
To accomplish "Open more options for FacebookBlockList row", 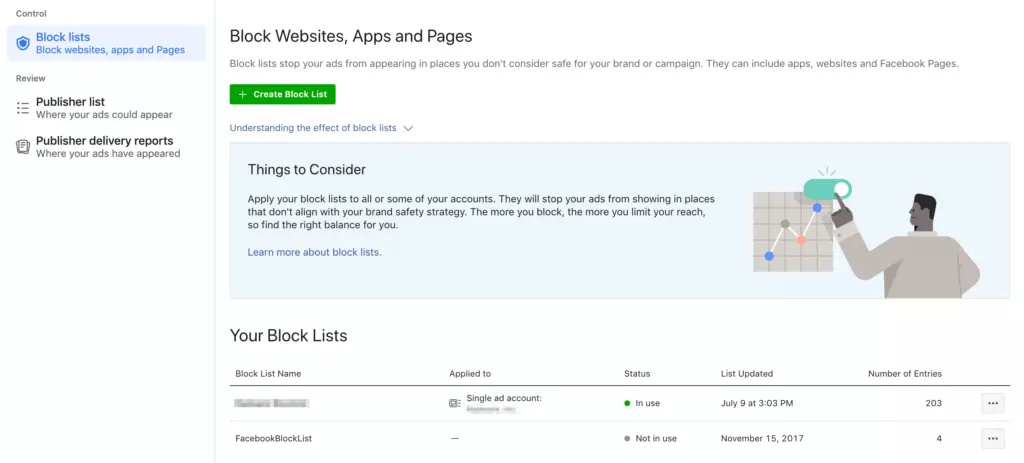I will click(992, 438).
